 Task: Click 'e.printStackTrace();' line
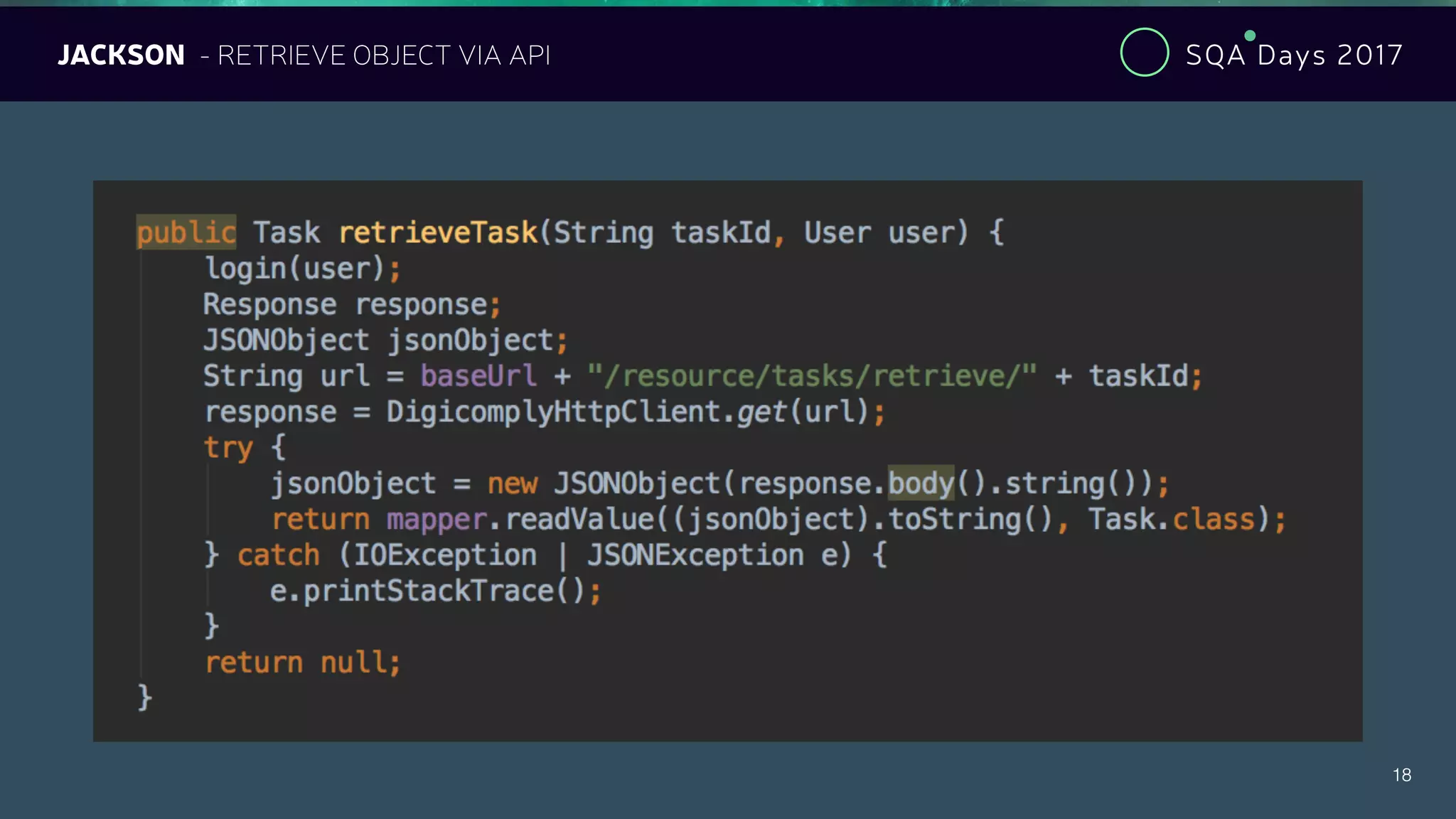(436, 591)
